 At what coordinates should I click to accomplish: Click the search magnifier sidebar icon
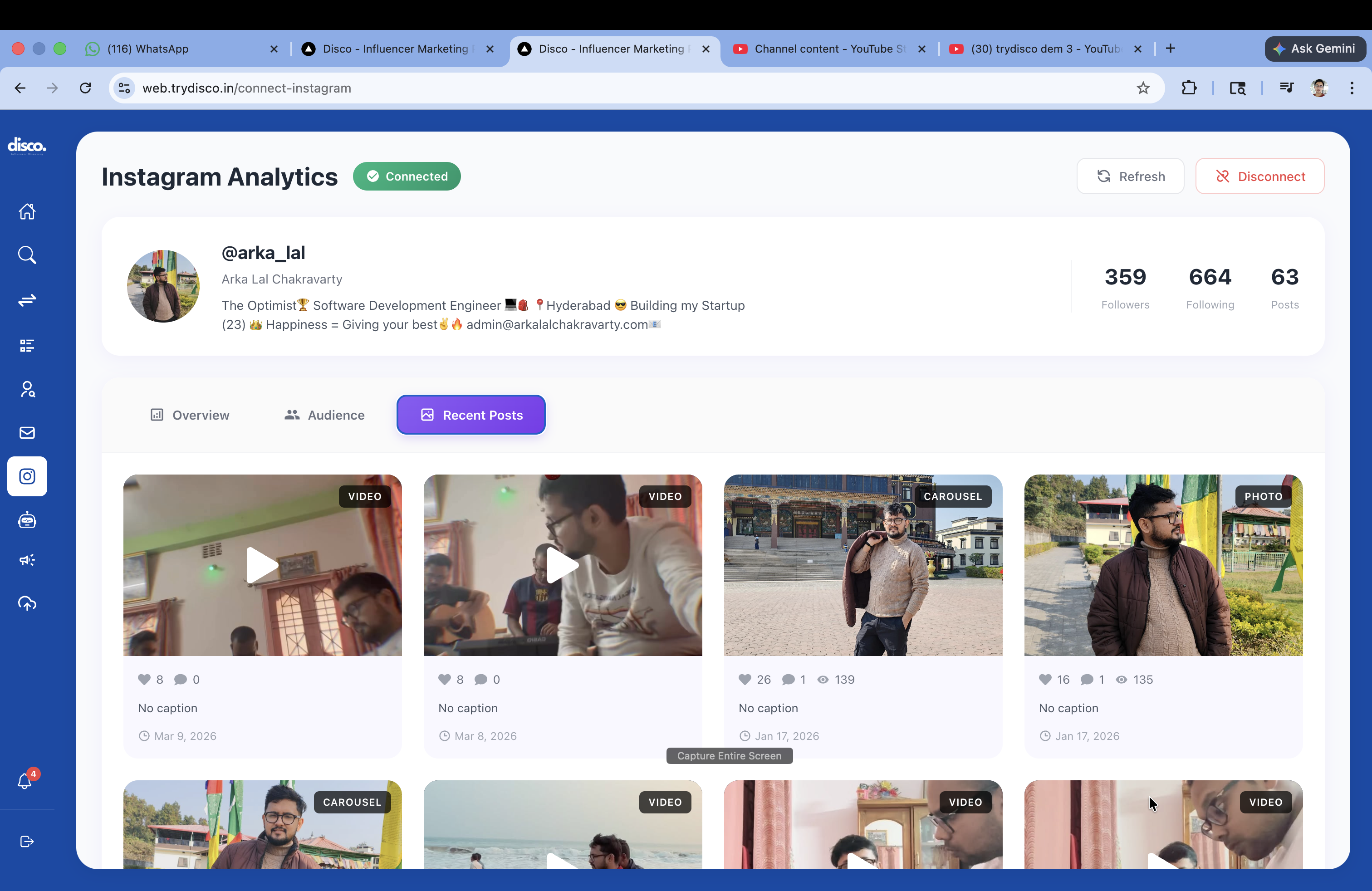(x=27, y=255)
